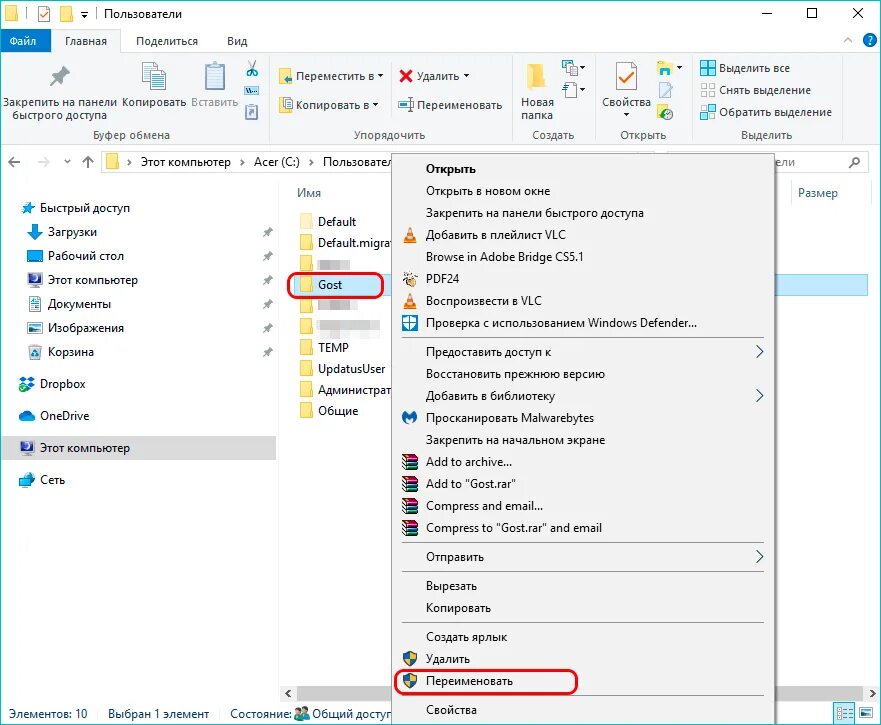
Task: Click Этот компьютер in the address bar
Action: (x=185, y=162)
